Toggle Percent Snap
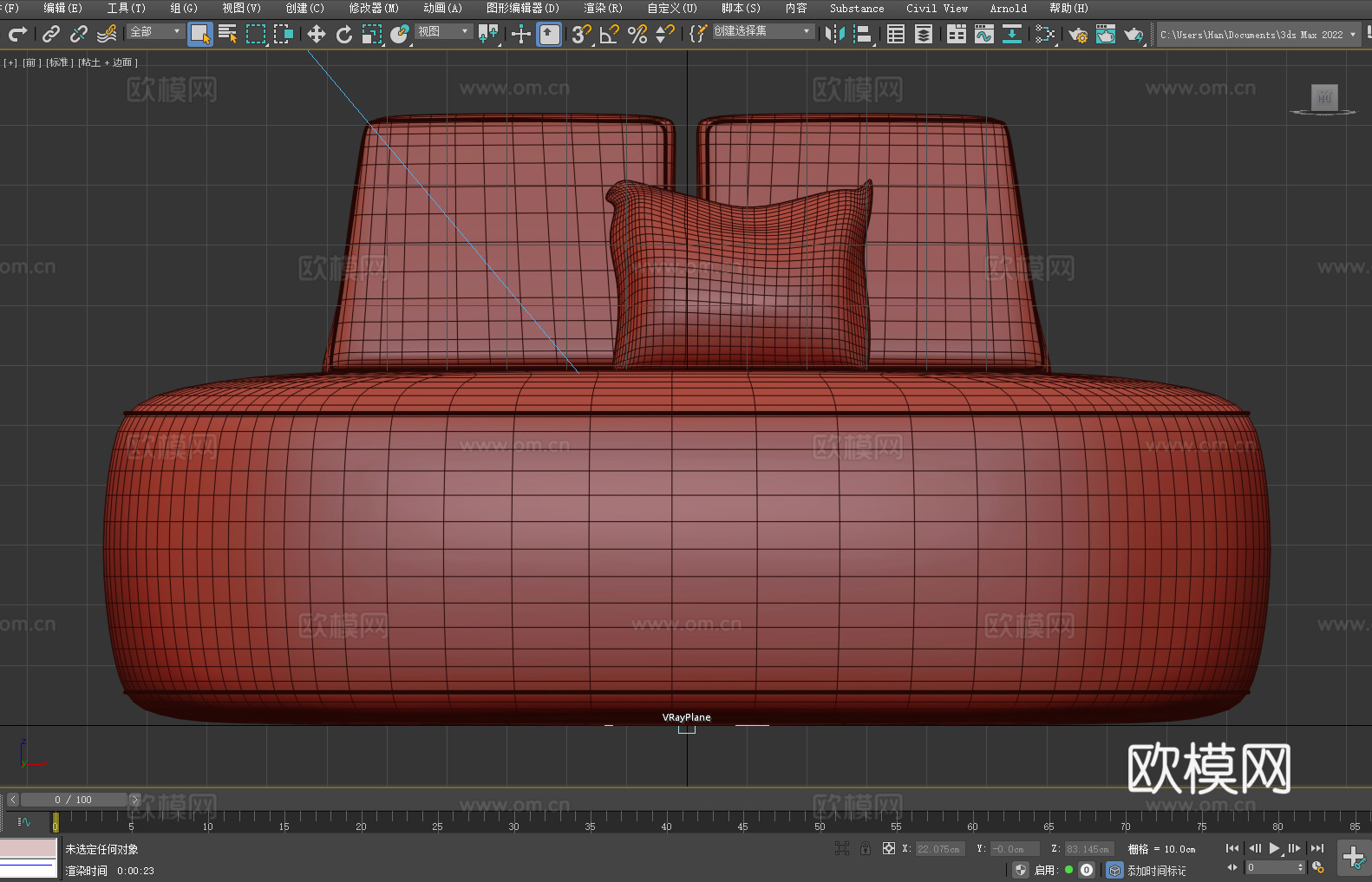Viewport: 1372px width, 882px height. 637,34
